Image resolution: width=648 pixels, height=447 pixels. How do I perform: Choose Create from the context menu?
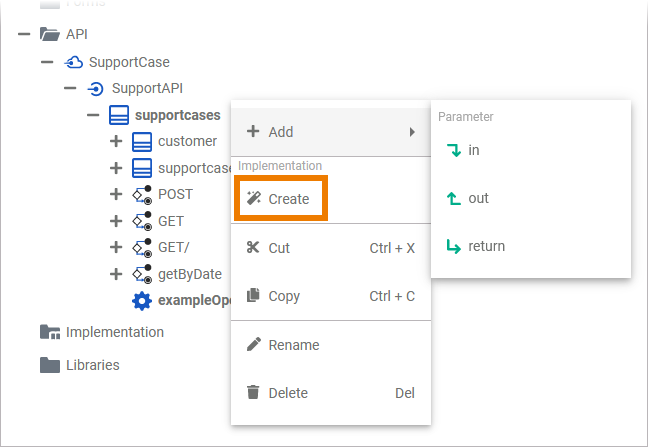pos(280,199)
